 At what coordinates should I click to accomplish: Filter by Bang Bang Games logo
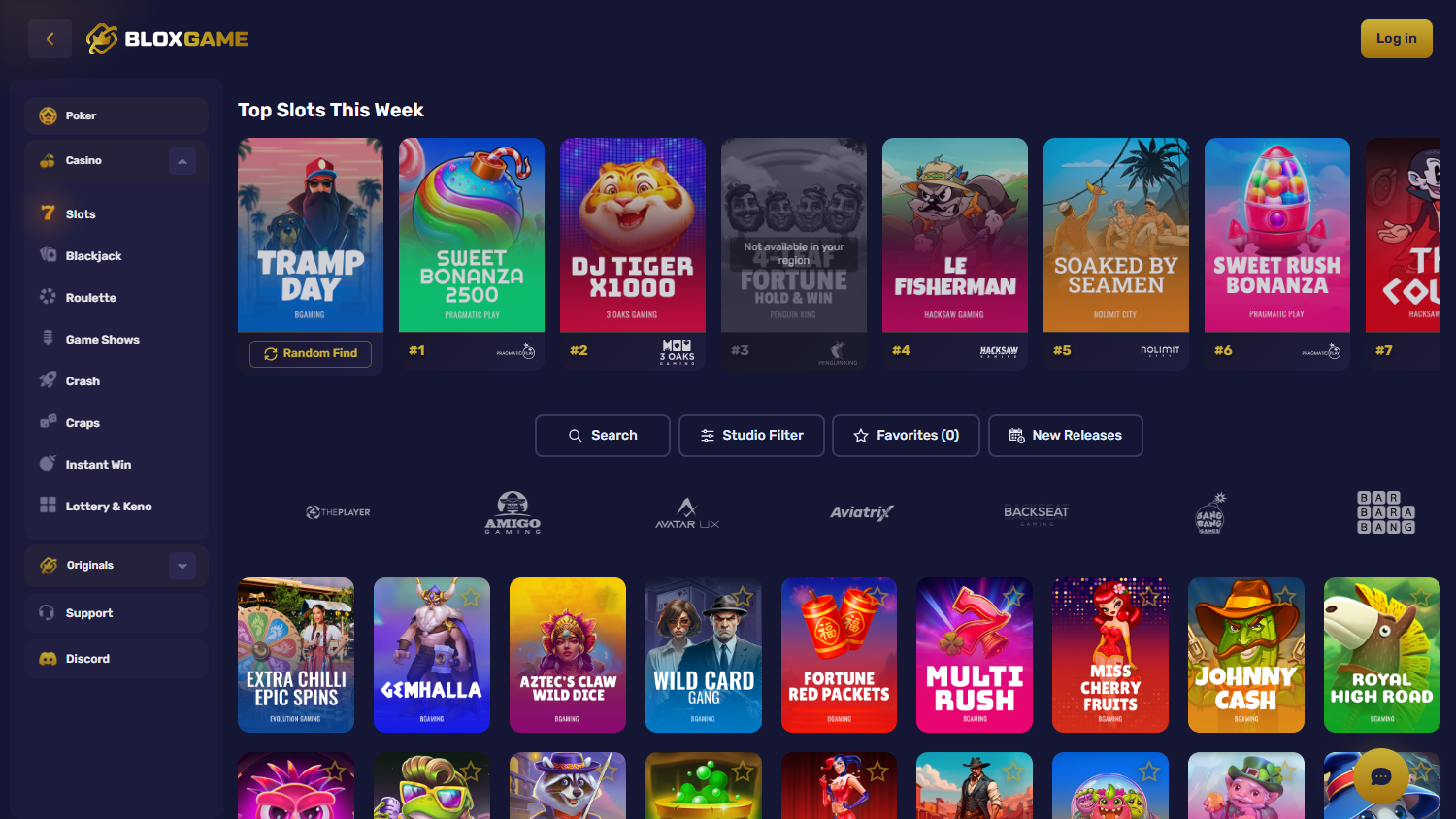coord(1210,512)
